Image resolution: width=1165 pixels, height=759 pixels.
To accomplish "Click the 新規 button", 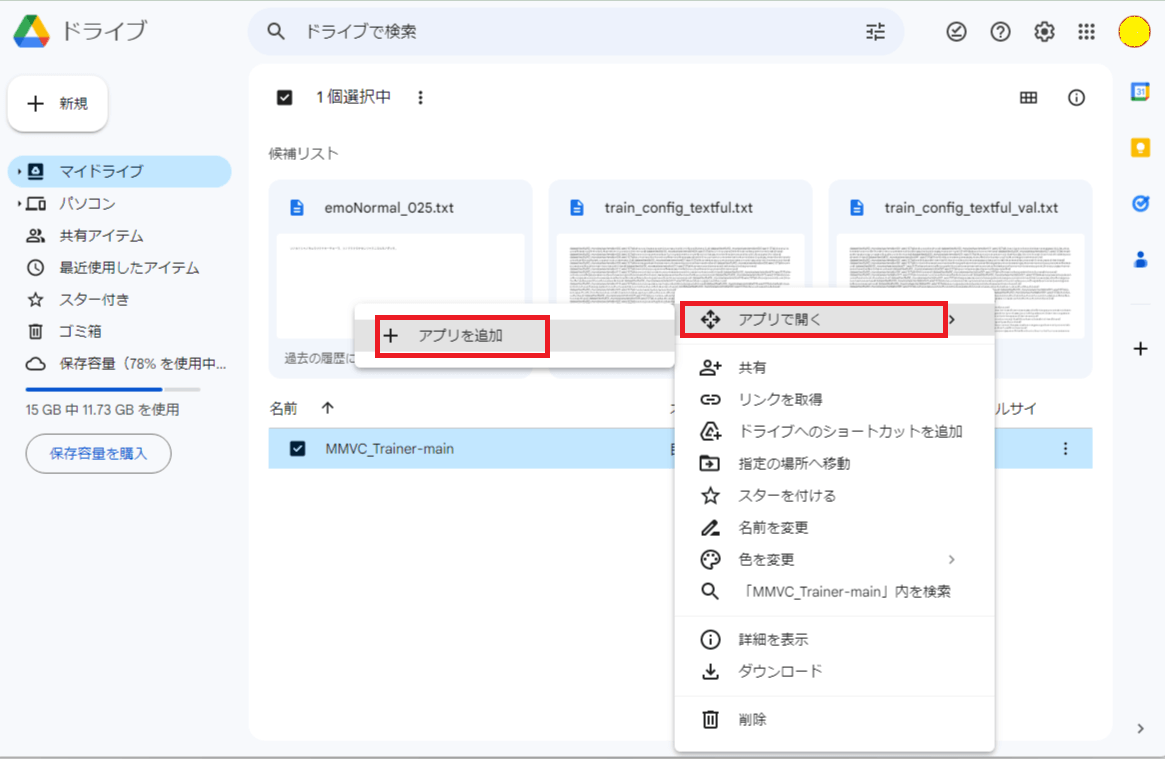I will [58, 104].
